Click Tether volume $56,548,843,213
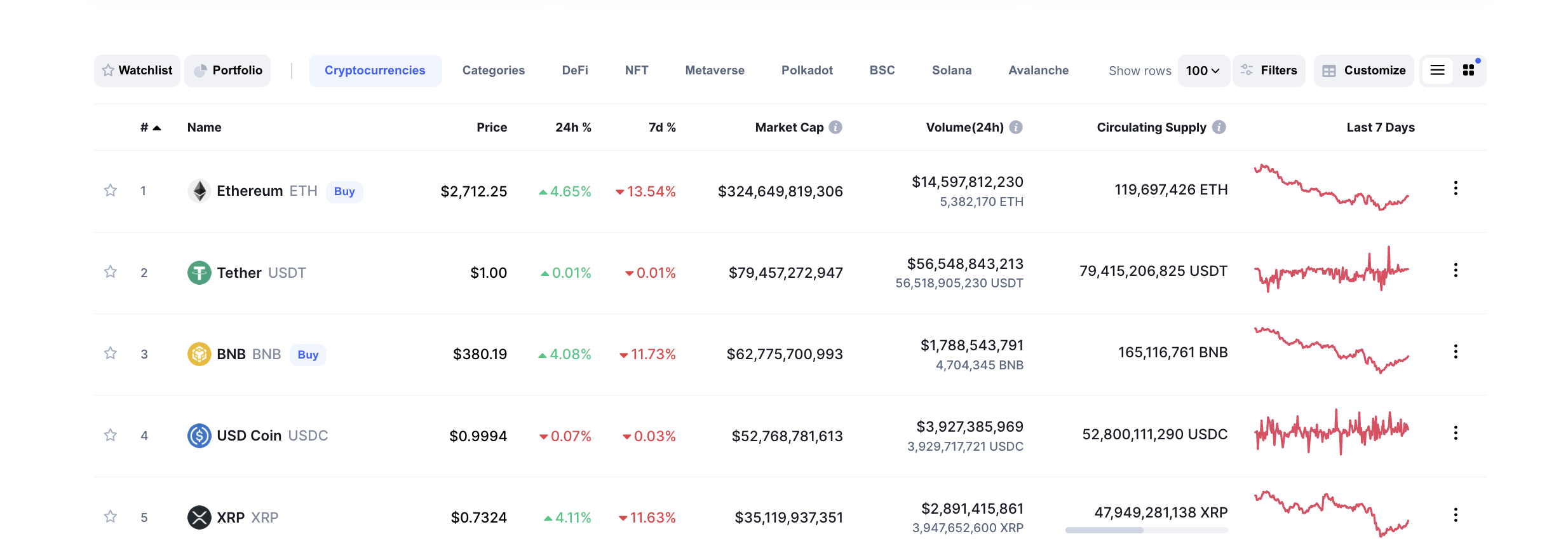 pos(965,264)
